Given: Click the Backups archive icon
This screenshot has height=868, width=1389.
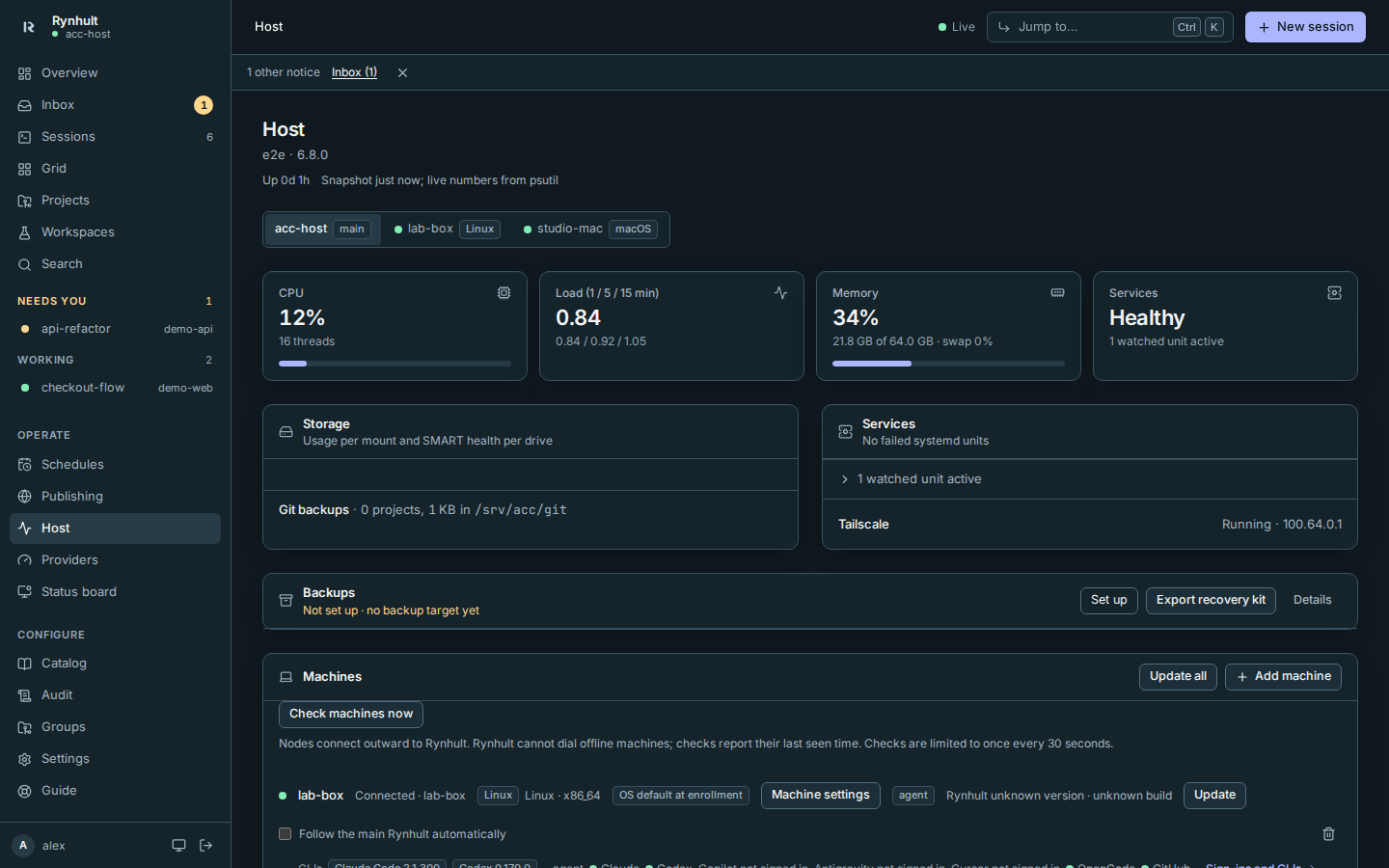Looking at the screenshot, I should 286,601.
